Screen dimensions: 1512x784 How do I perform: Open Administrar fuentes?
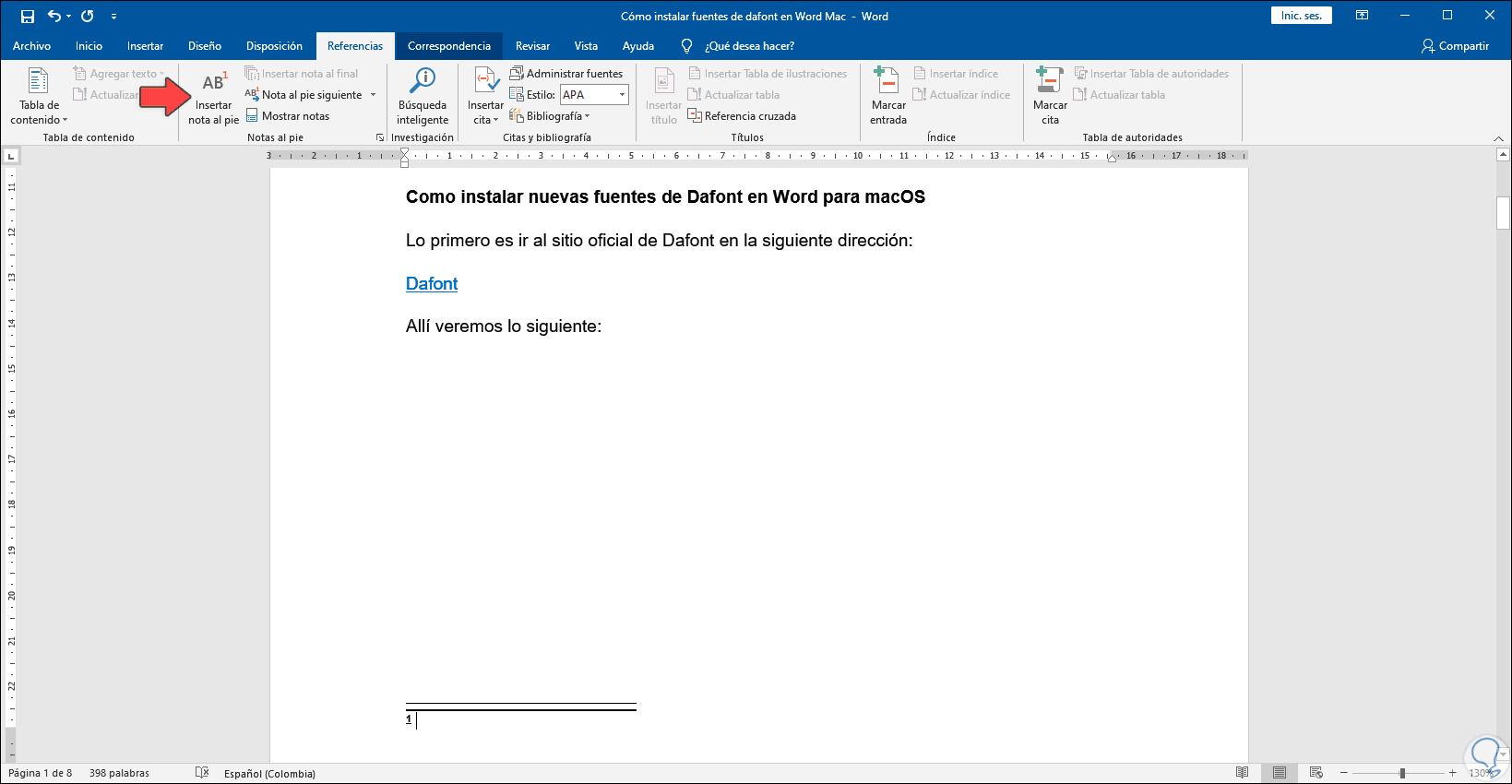click(566, 74)
